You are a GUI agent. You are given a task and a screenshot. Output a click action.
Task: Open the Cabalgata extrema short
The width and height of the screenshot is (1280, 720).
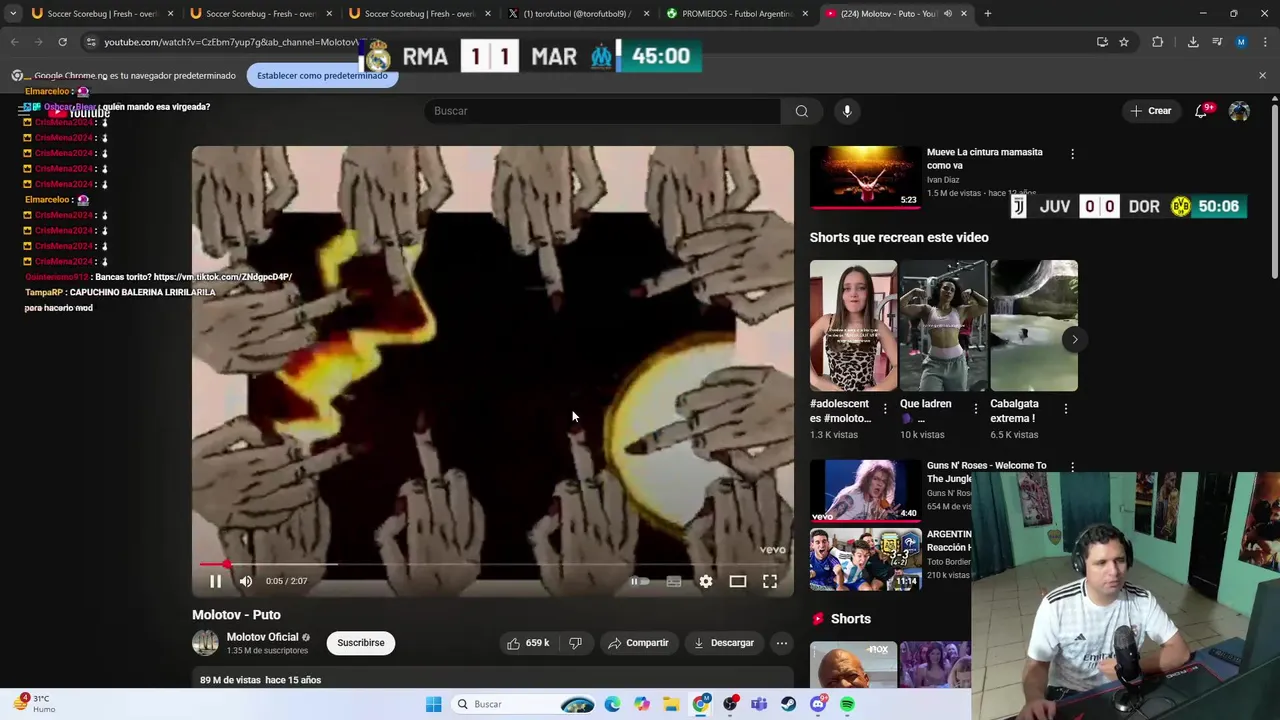1034,326
